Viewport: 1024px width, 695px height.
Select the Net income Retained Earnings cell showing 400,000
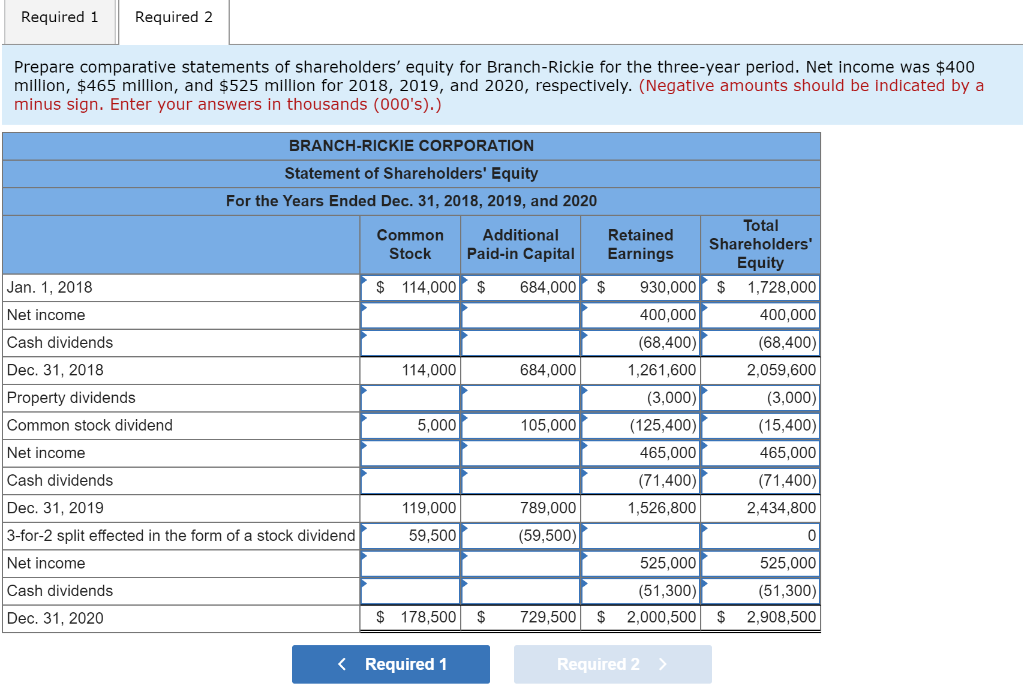[640, 315]
